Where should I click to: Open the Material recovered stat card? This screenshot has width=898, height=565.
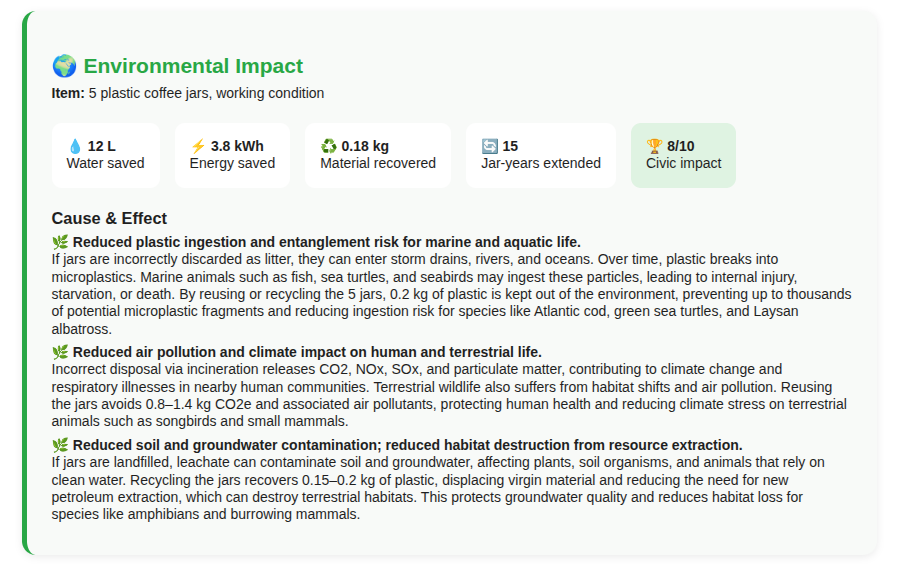(378, 155)
